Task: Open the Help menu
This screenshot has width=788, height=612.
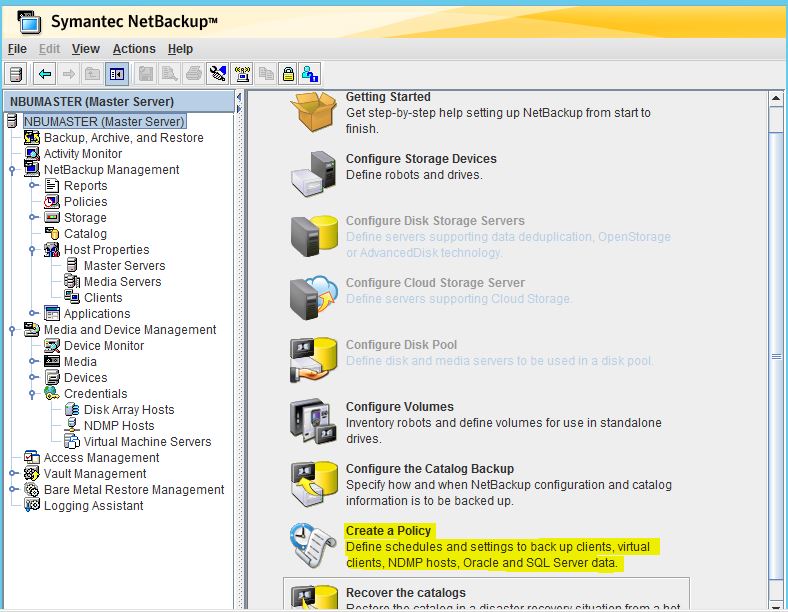Action: tap(180, 49)
